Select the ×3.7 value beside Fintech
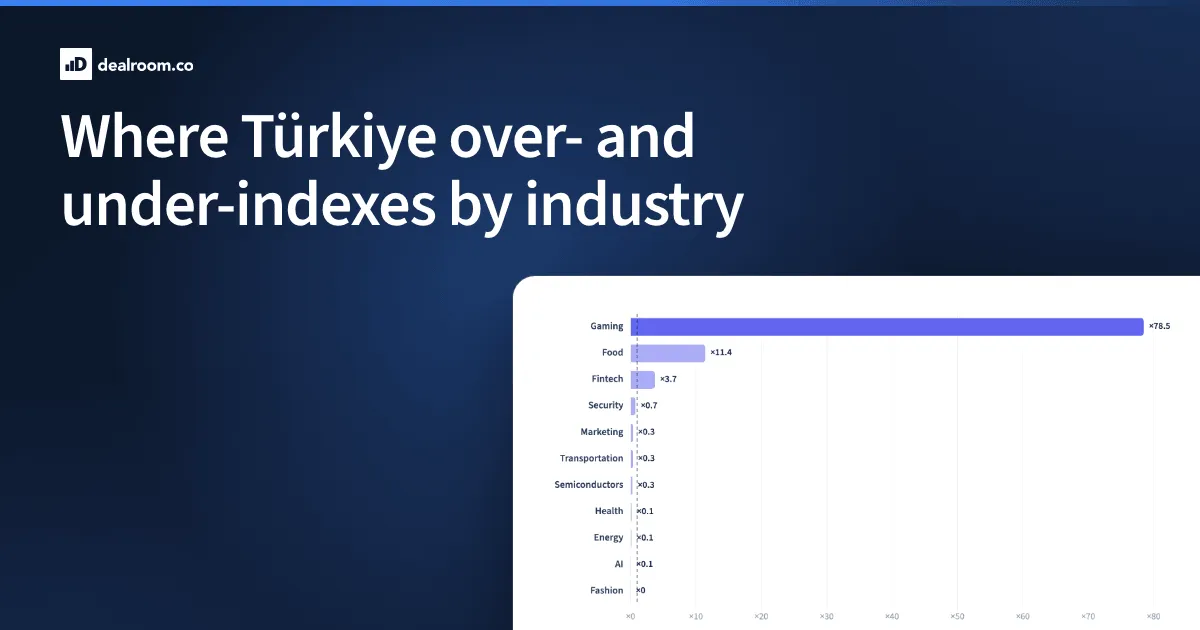Image resolution: width=1200 pixels, height=630 pixels. coord(669,379)
